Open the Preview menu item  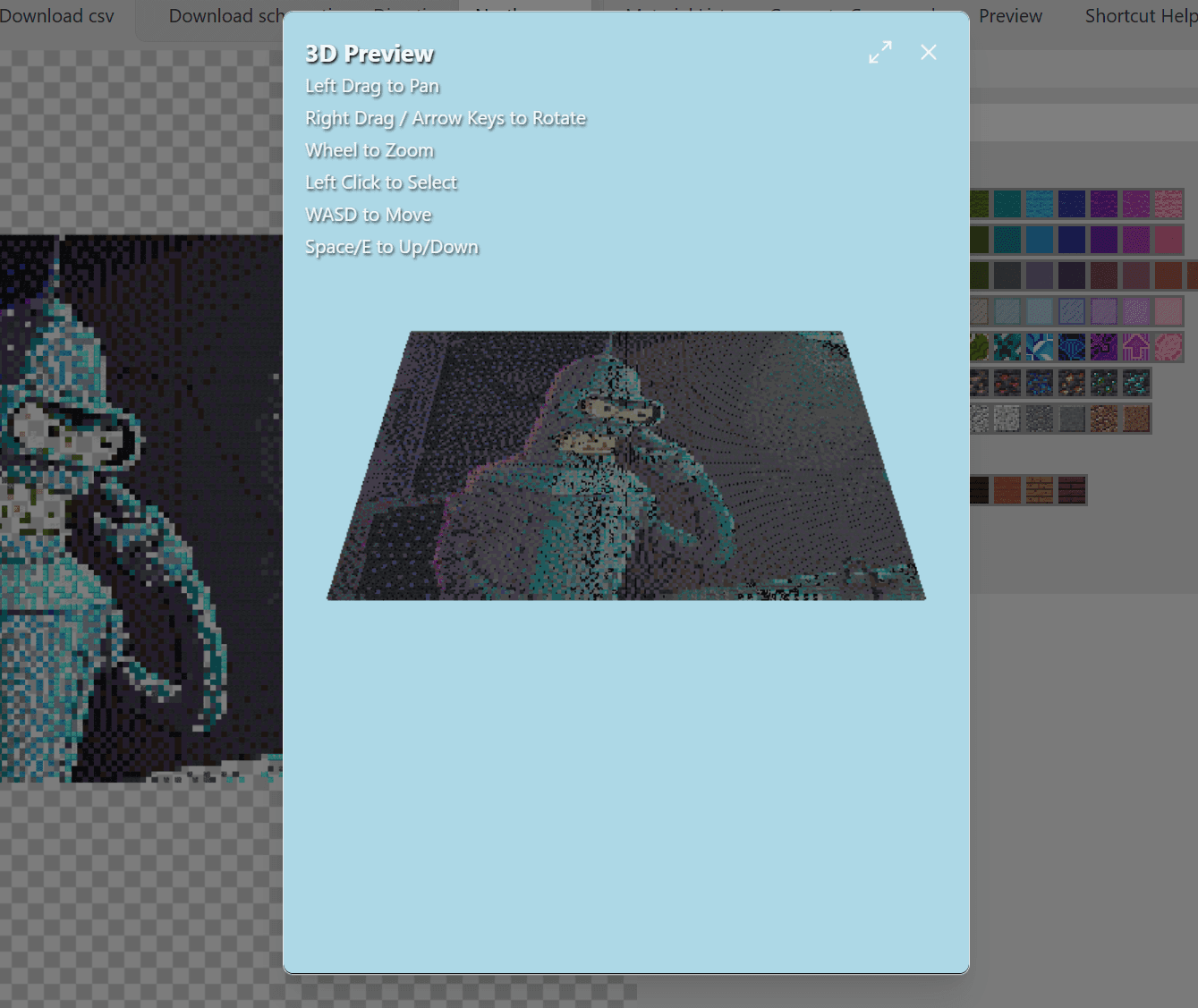click(x=1010, y=16)
